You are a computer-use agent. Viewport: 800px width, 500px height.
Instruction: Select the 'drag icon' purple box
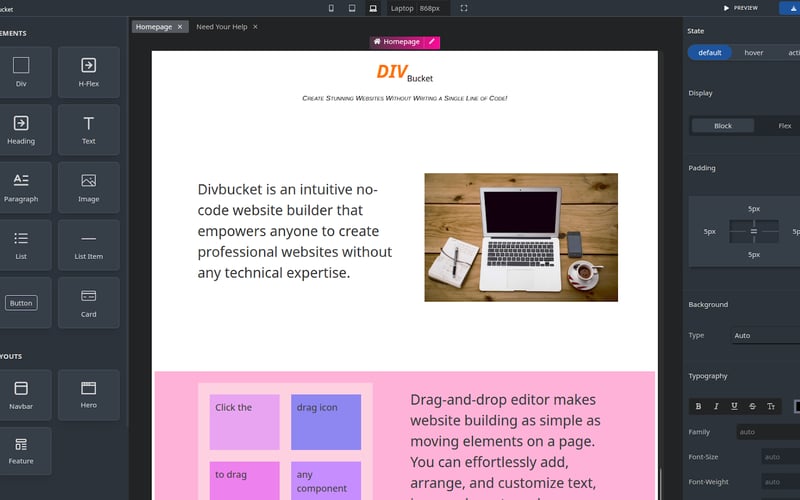[326, 422]
